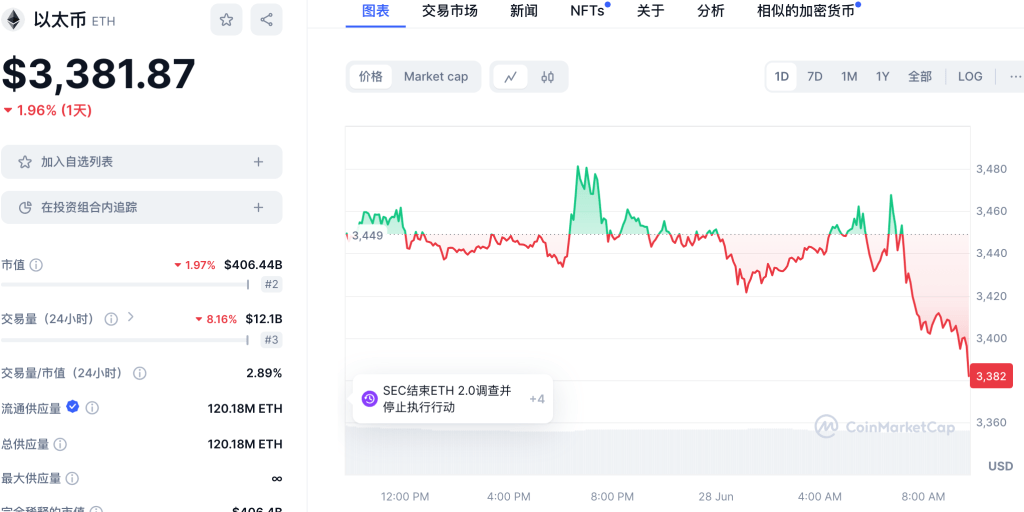The height and width of the screenshot is (512, 1024).
Task: Toggle chart to 价格 view
Action: (371, 77)
